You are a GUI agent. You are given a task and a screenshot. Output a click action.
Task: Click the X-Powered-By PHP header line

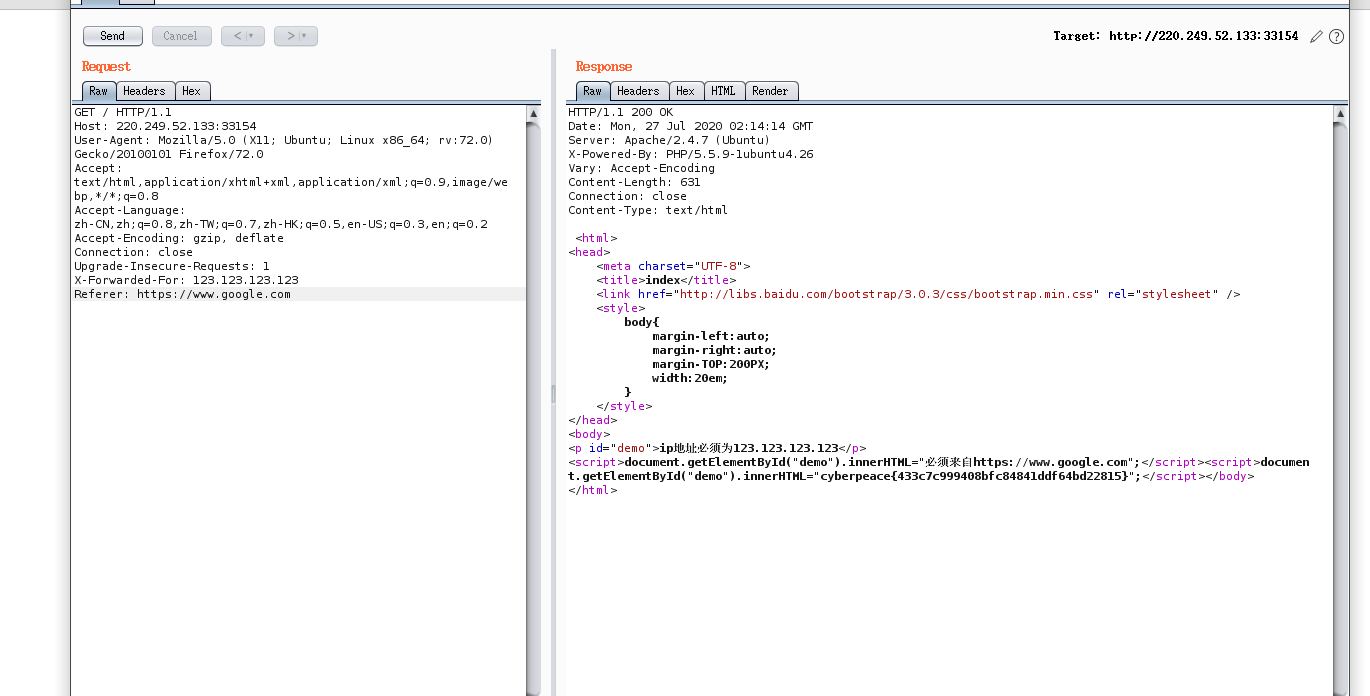[x=691, y=154]
